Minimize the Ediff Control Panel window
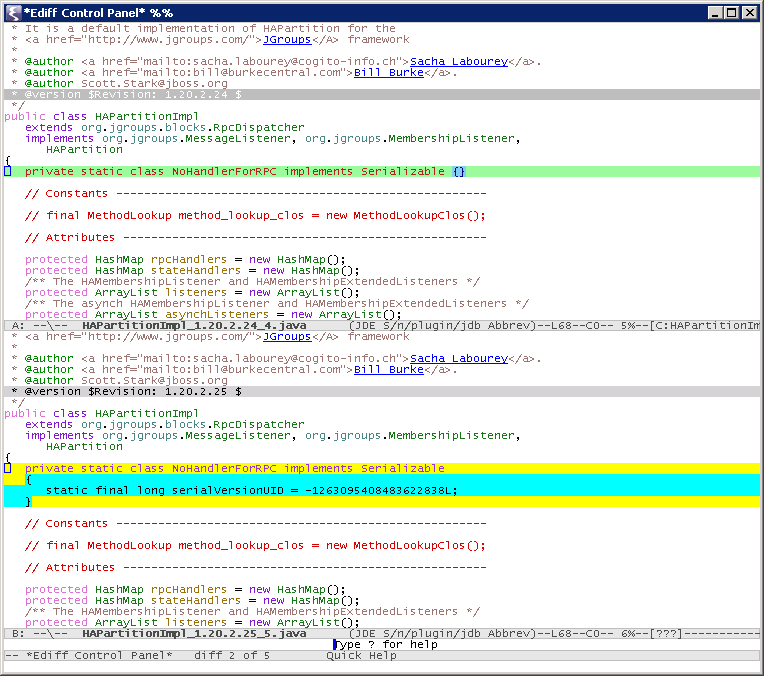 pos(715,12)
